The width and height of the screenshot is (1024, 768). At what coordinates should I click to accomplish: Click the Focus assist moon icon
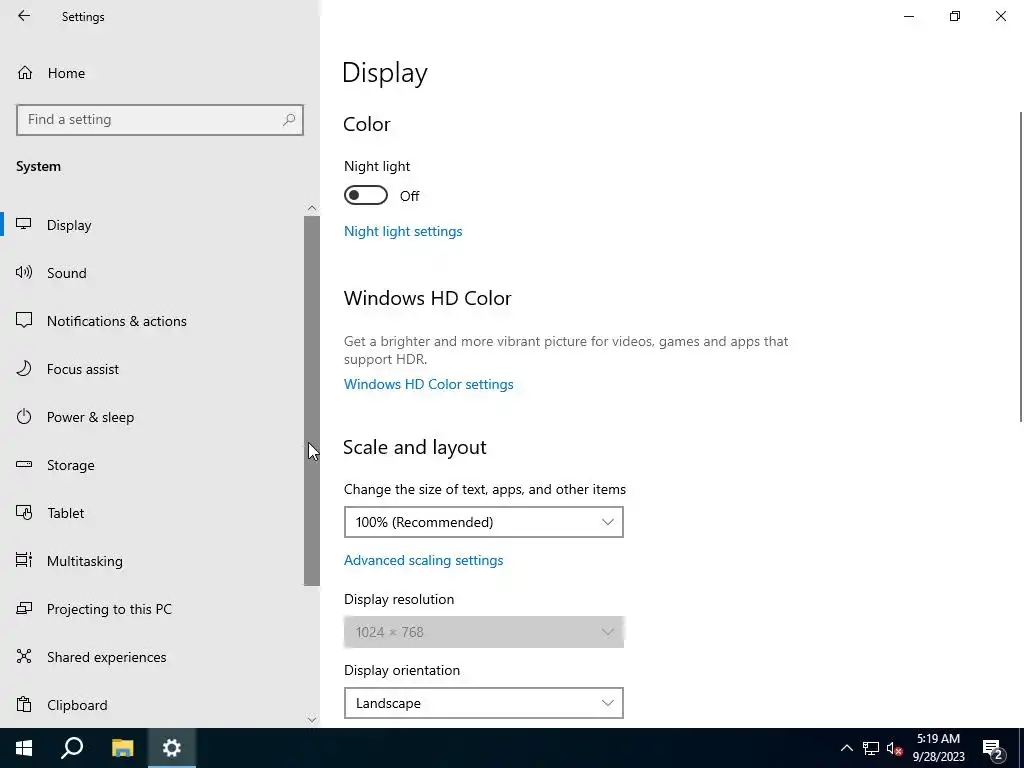tap(24, 368)
